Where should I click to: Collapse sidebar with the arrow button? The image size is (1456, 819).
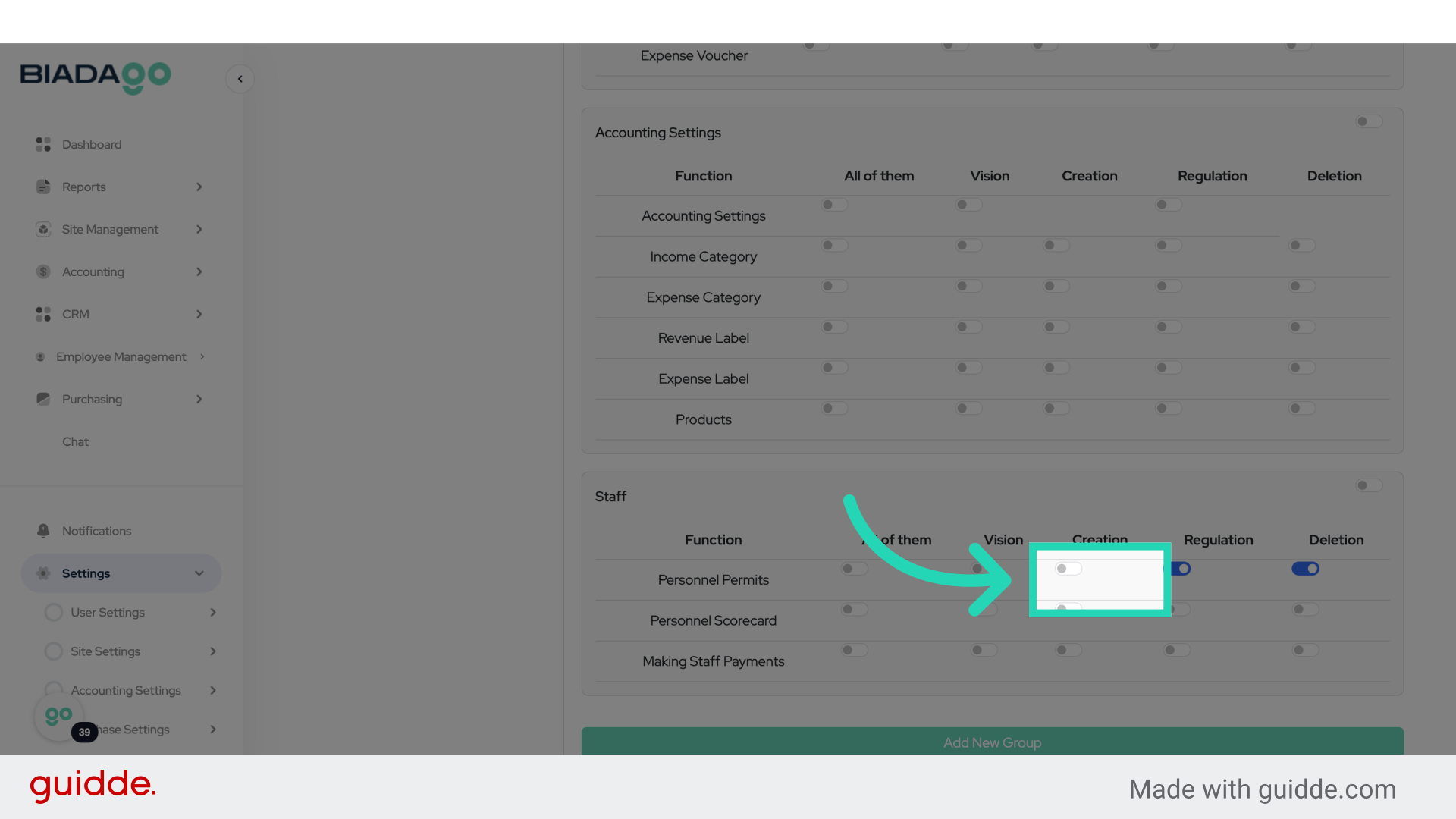(x=240, y=79)
